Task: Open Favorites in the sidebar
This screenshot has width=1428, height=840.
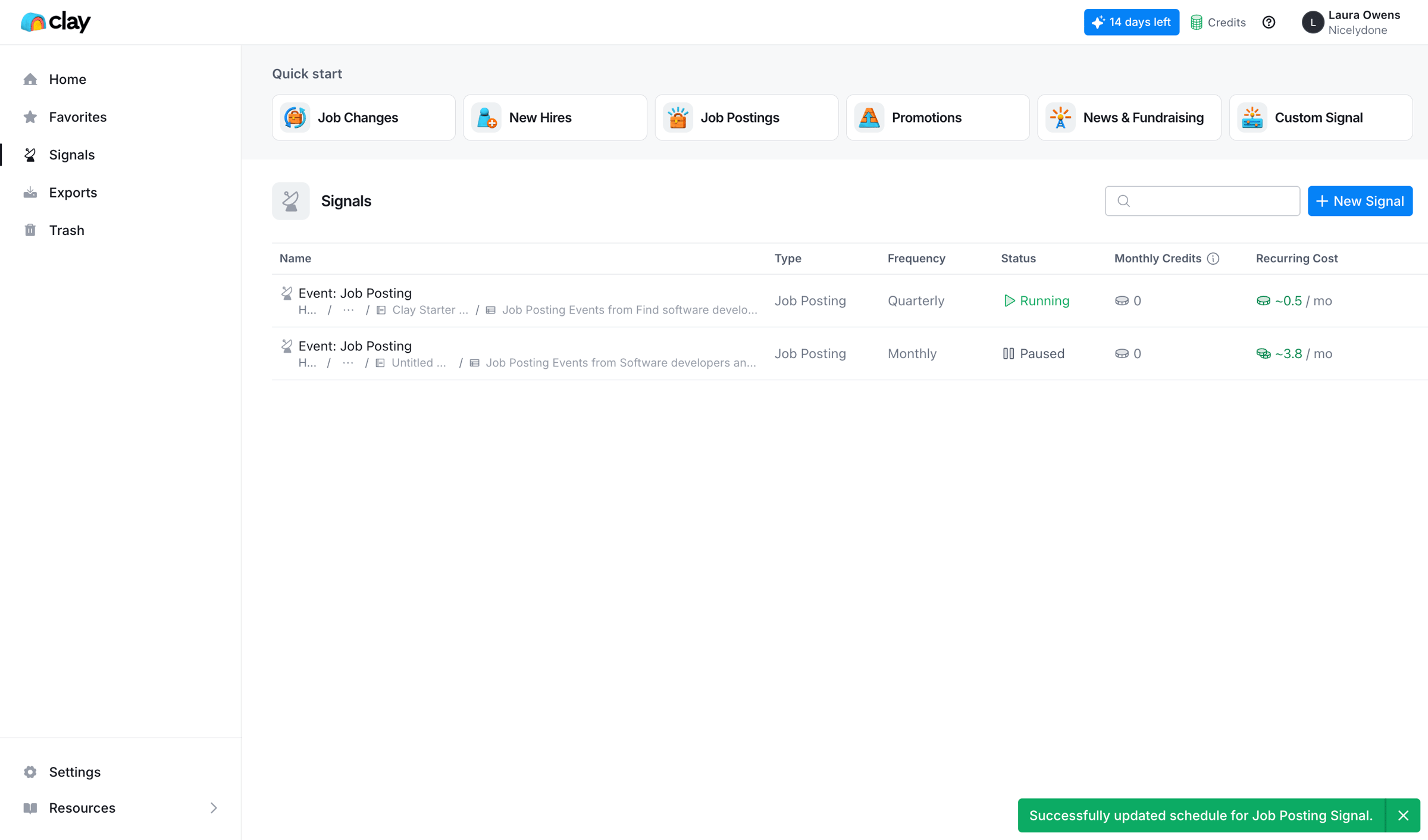Action: click(77, 117)
